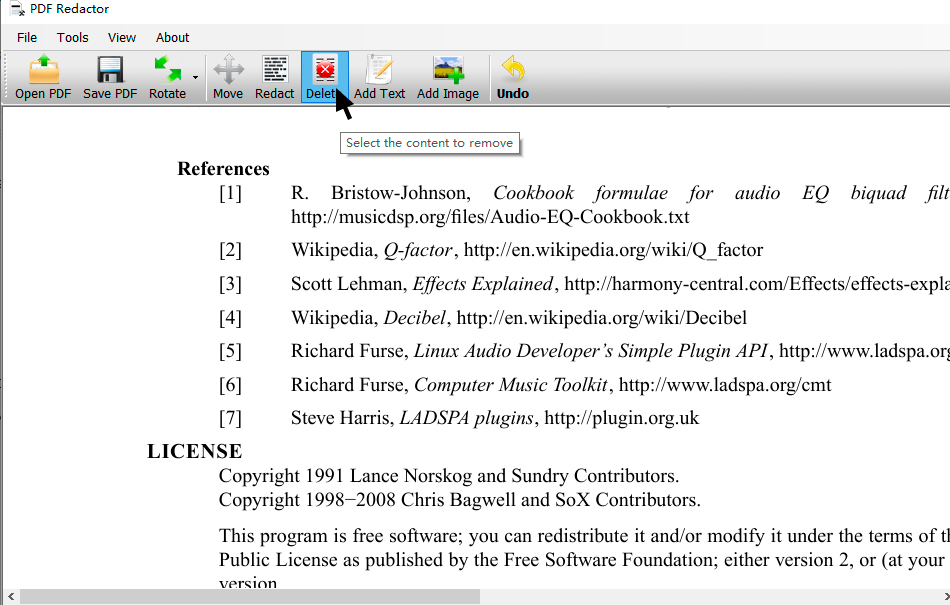Viewport: 950px width, 605px height.
Task: Click the scrollbar right arrow
Action: [945, 597]
